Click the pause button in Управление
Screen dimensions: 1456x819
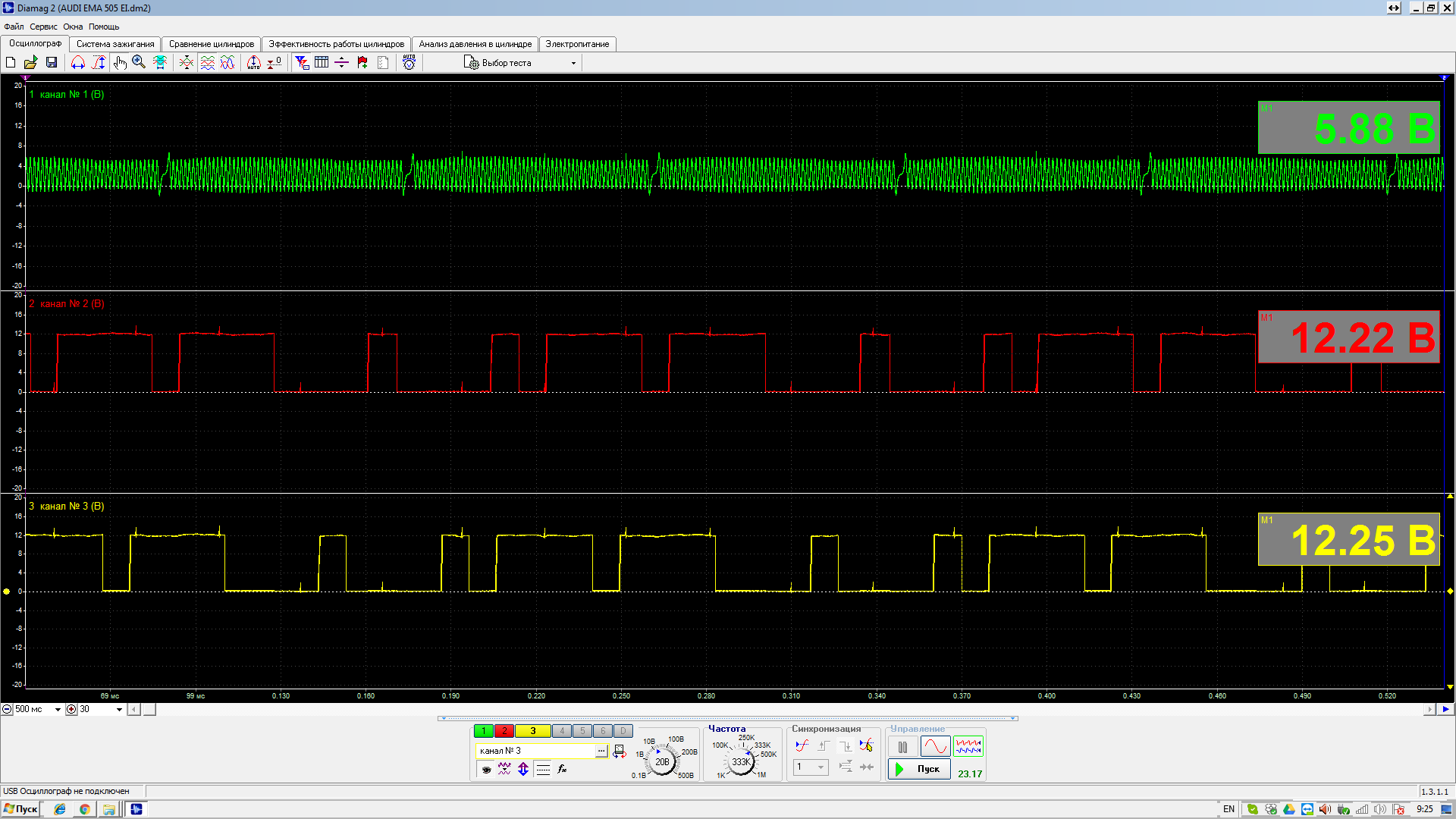[x=902, y=747]
